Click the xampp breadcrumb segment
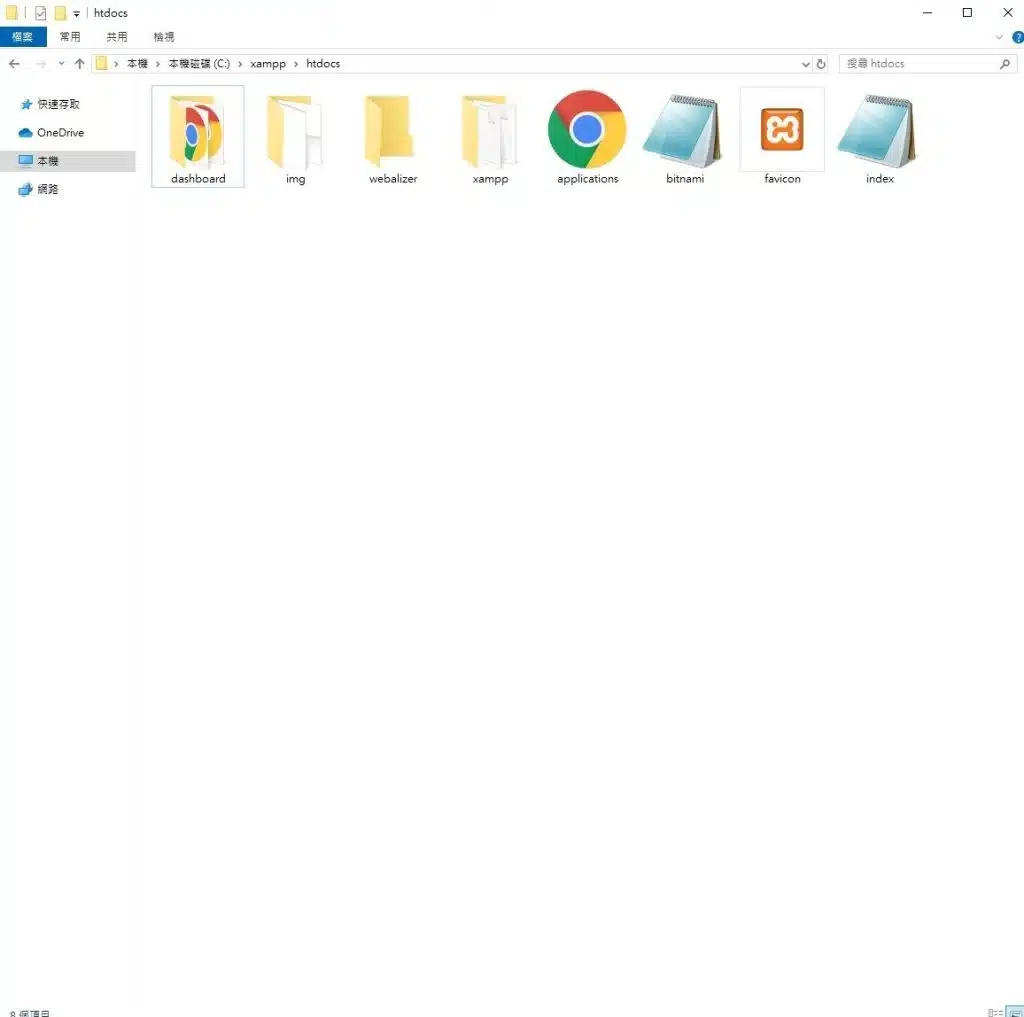 (268, 63)
